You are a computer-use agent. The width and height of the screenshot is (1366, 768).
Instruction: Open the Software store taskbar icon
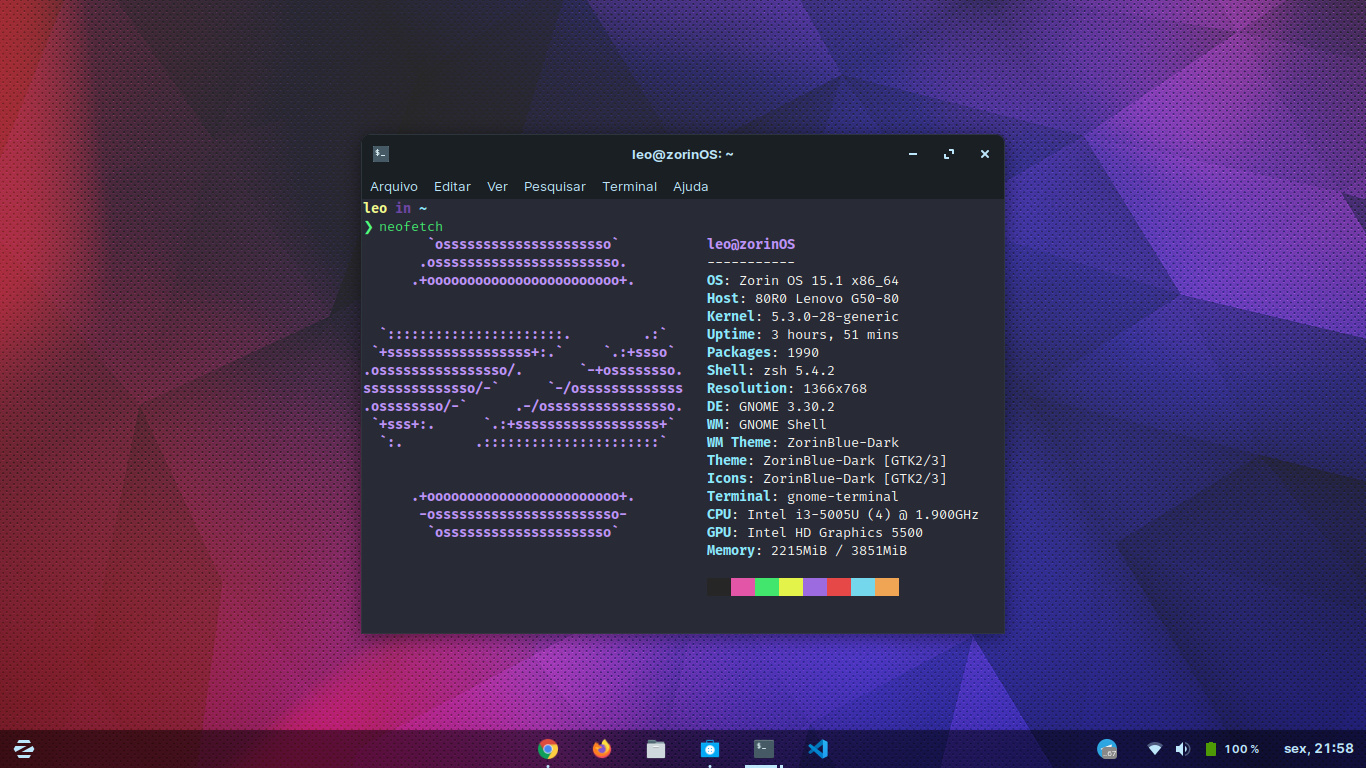coord(710,748)
